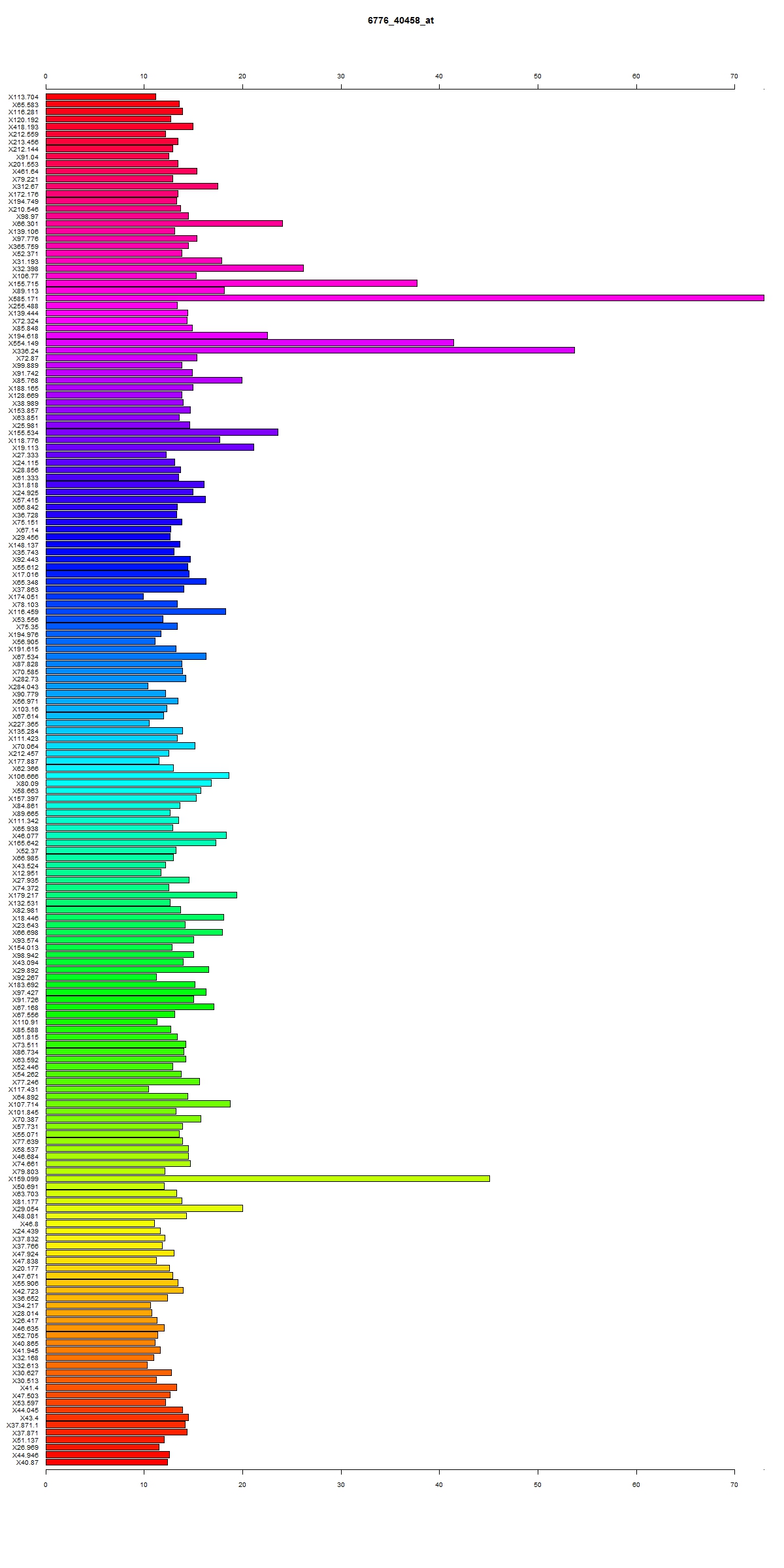
Task: Select the label X18.446
Action: point(25,918)
